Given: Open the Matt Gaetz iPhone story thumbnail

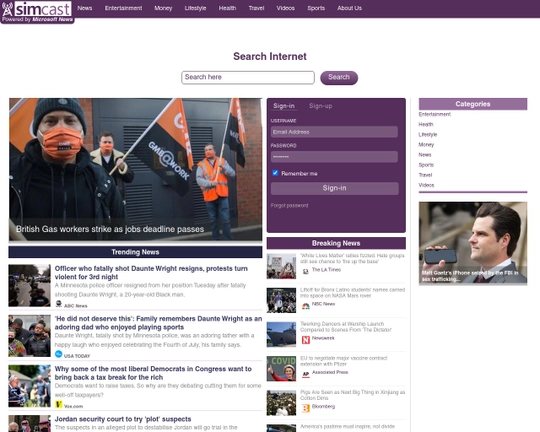Looking at the screenshot, I should [473, 243].
